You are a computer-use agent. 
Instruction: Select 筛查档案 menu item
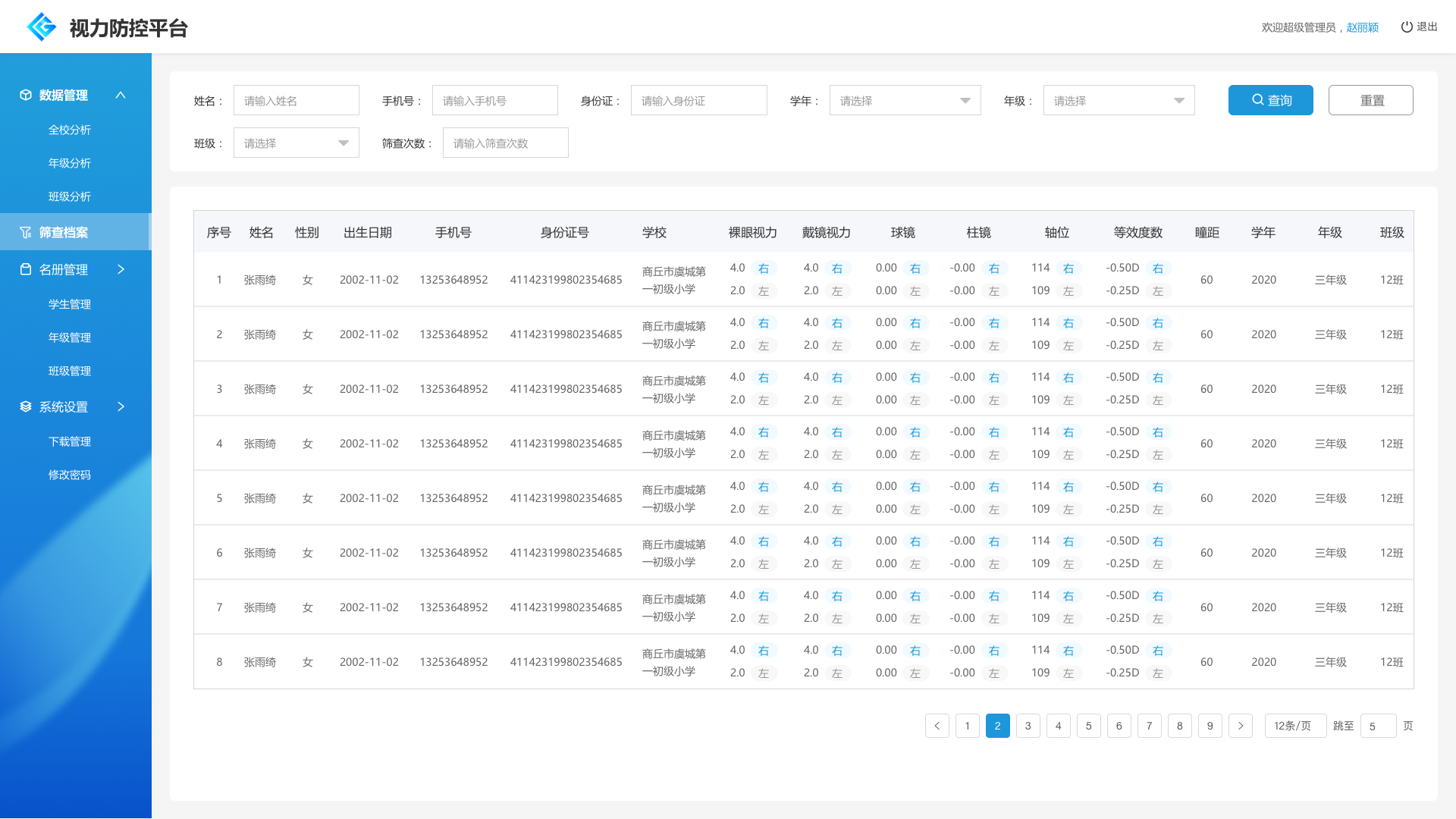pos(76,232)
